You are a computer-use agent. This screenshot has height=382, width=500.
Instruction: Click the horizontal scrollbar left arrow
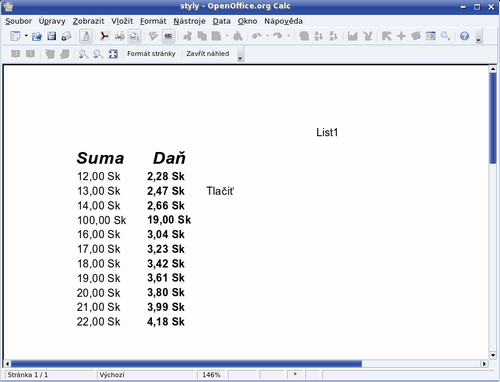tap(7, 363)
